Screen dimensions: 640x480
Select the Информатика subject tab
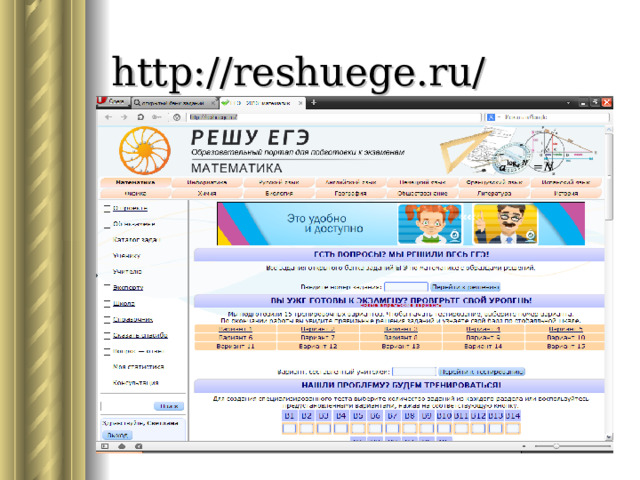click(207, 182)
